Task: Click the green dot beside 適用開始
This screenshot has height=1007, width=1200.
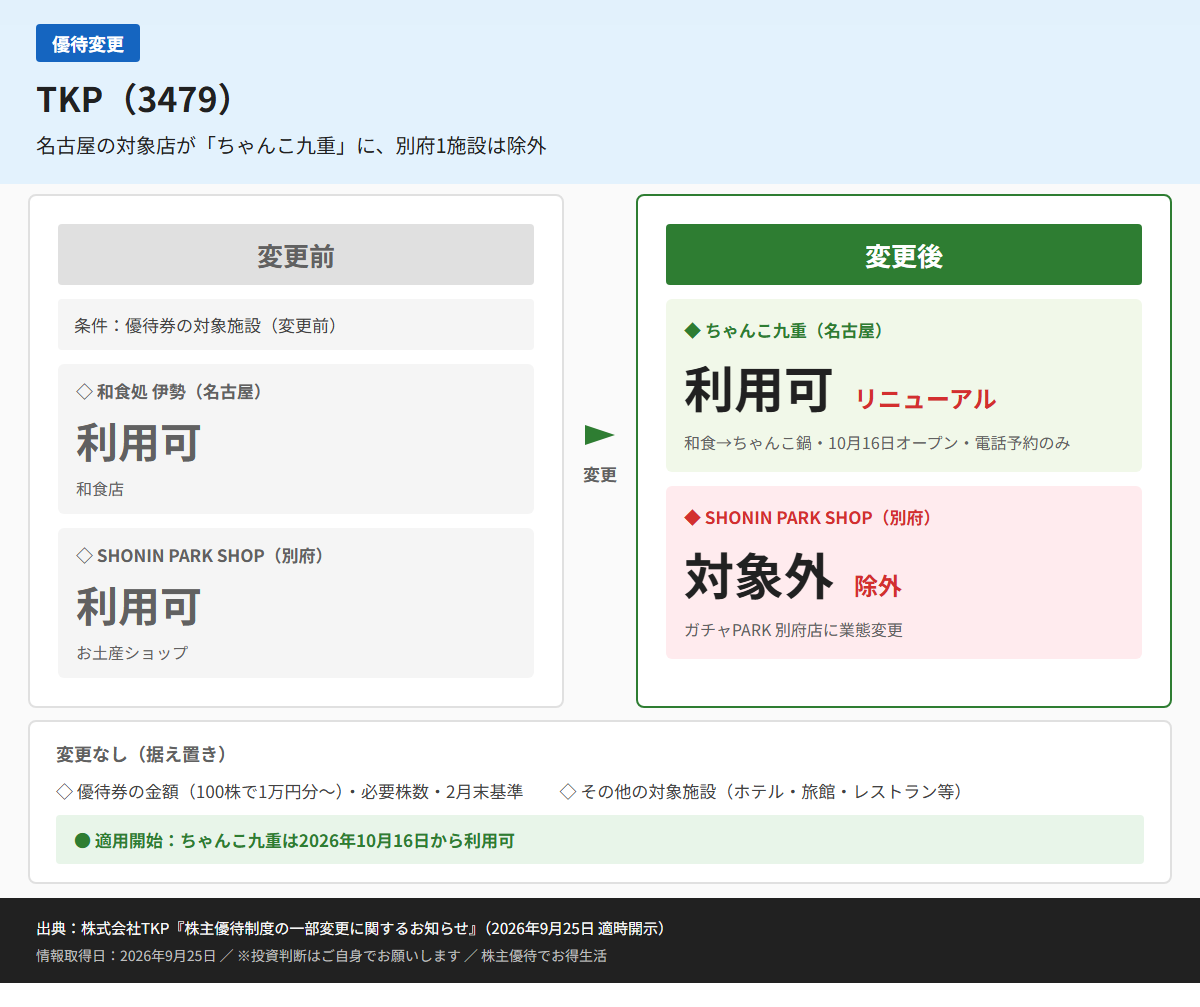Action: pos(83,840)
